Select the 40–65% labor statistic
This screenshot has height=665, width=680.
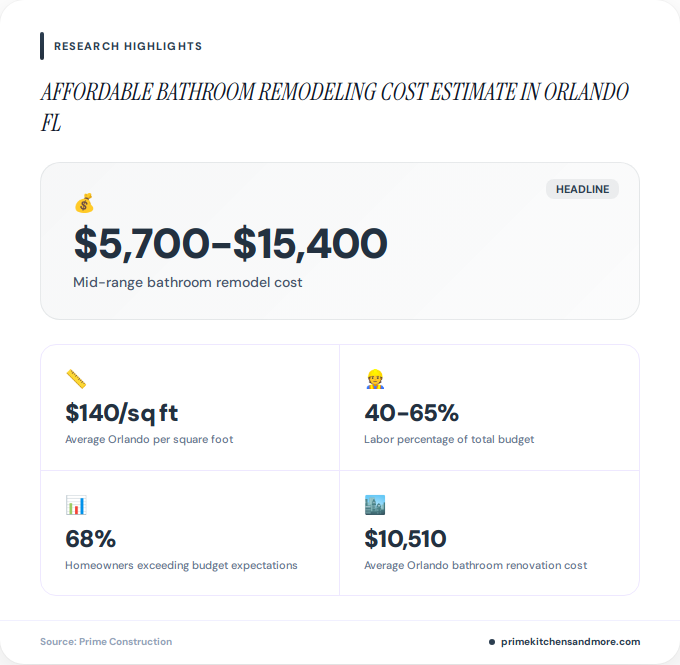412,413
